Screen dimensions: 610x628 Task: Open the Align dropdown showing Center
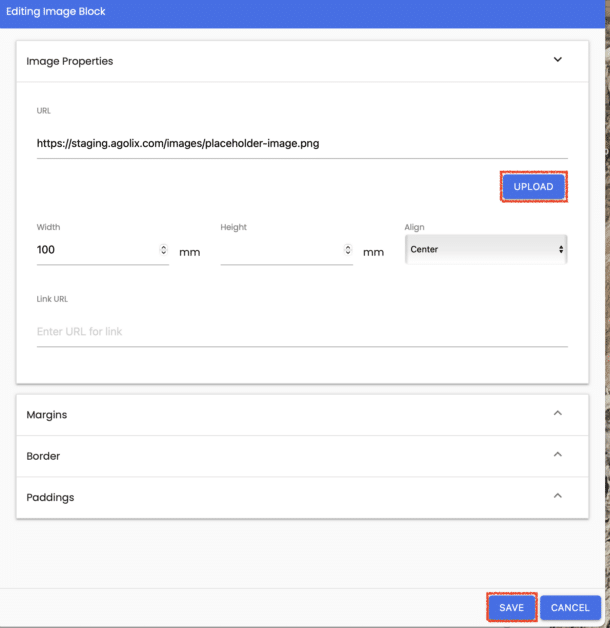click(x=486, y=249)
